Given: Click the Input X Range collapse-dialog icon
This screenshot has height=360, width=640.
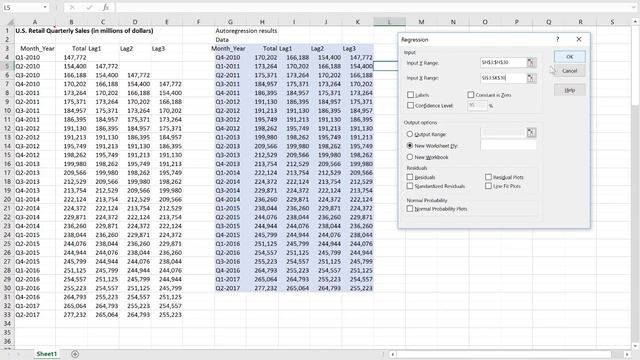Looking at the screenshot, I should 531,78.
